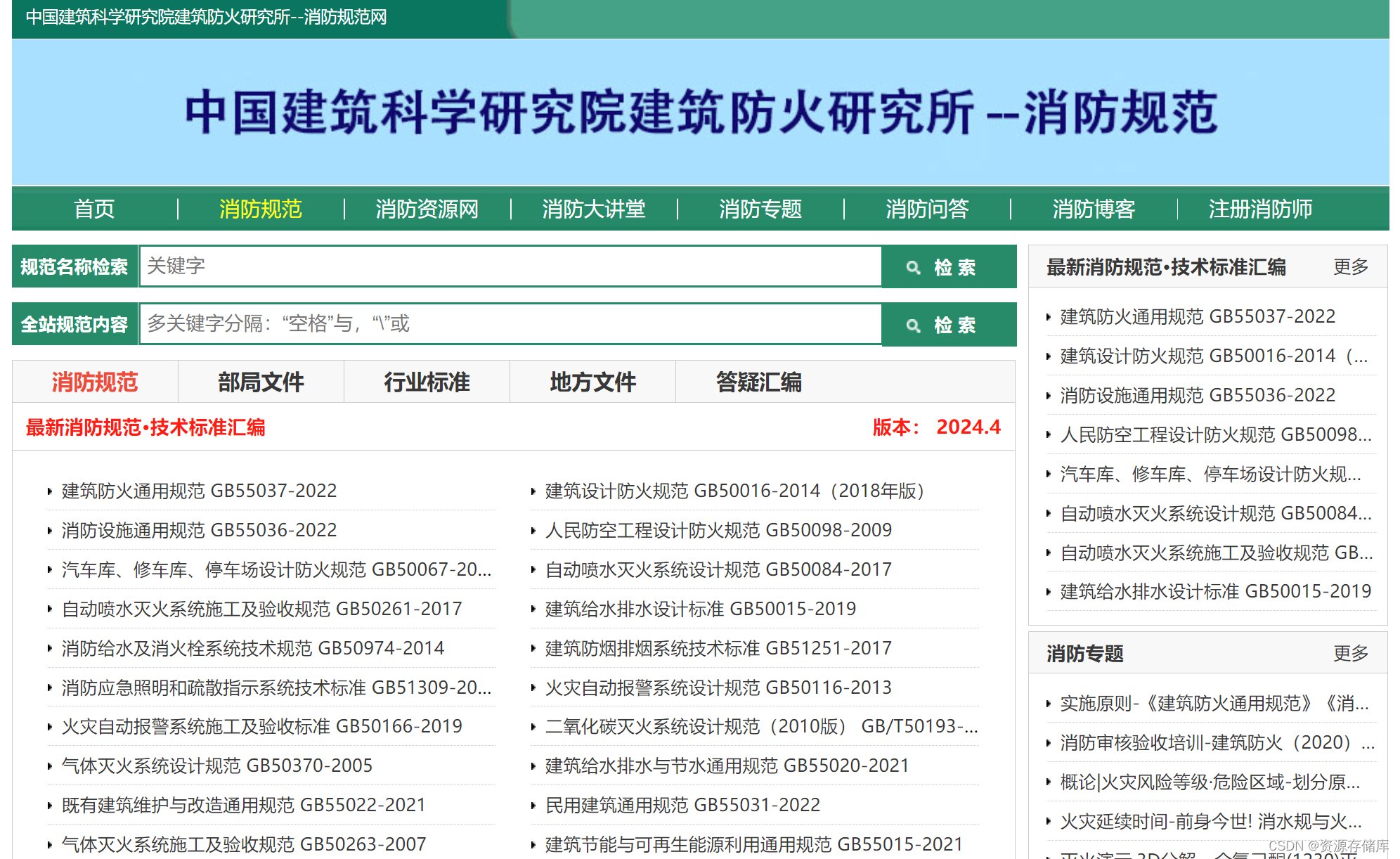Switch to the 部局文件 tab
The width and height of the screenshot is (1400, 859).
[x=261, y=382]
